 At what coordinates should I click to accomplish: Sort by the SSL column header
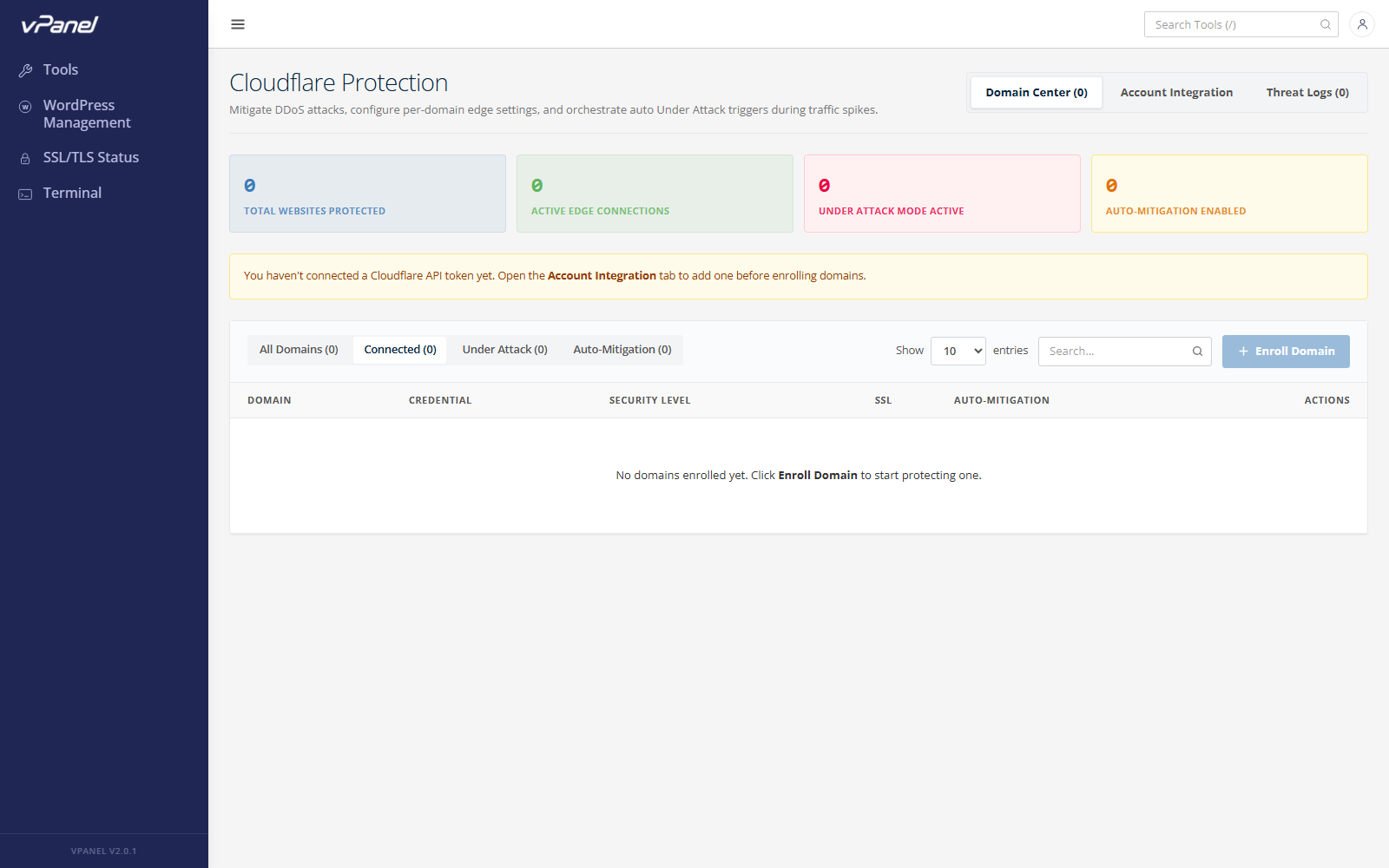[x=883, y=400]
